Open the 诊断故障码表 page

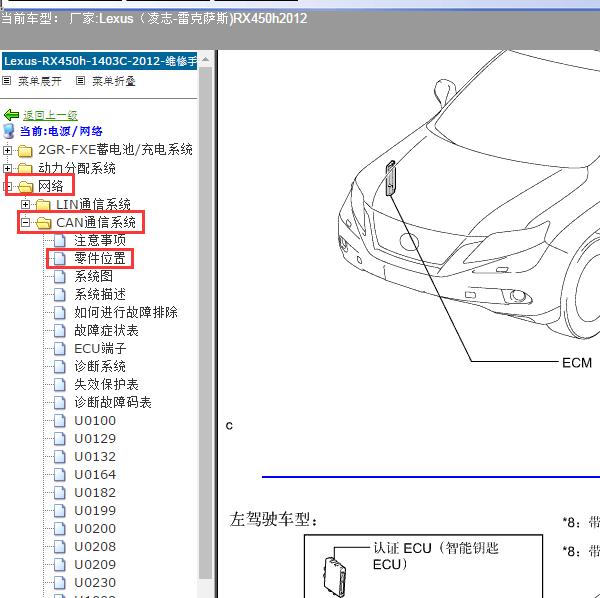[x=113, y=402]
